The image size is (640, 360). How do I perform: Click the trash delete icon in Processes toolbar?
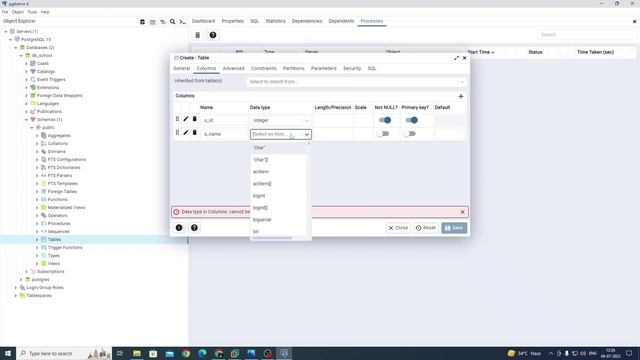(x=198, y=35)
